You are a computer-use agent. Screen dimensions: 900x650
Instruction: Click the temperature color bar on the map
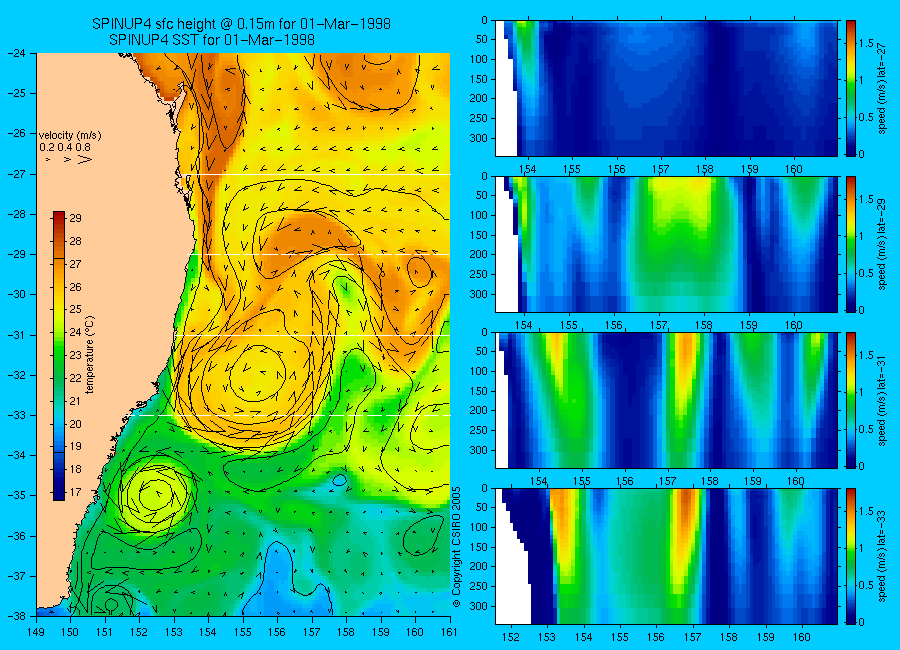coord(59,355)
